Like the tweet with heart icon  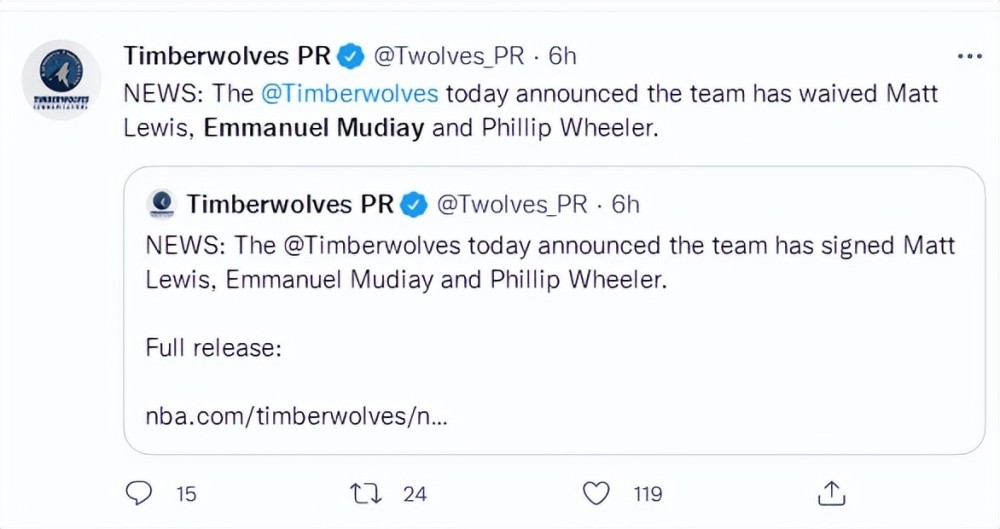pos(597,493)
